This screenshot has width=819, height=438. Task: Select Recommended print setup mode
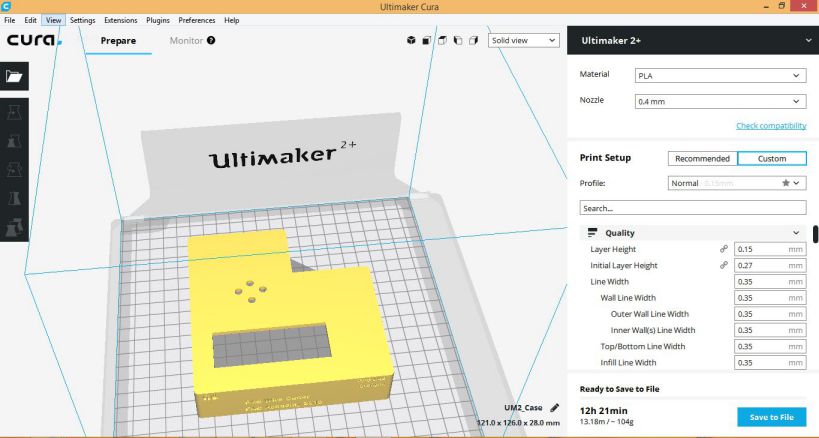tap(703, 159)
